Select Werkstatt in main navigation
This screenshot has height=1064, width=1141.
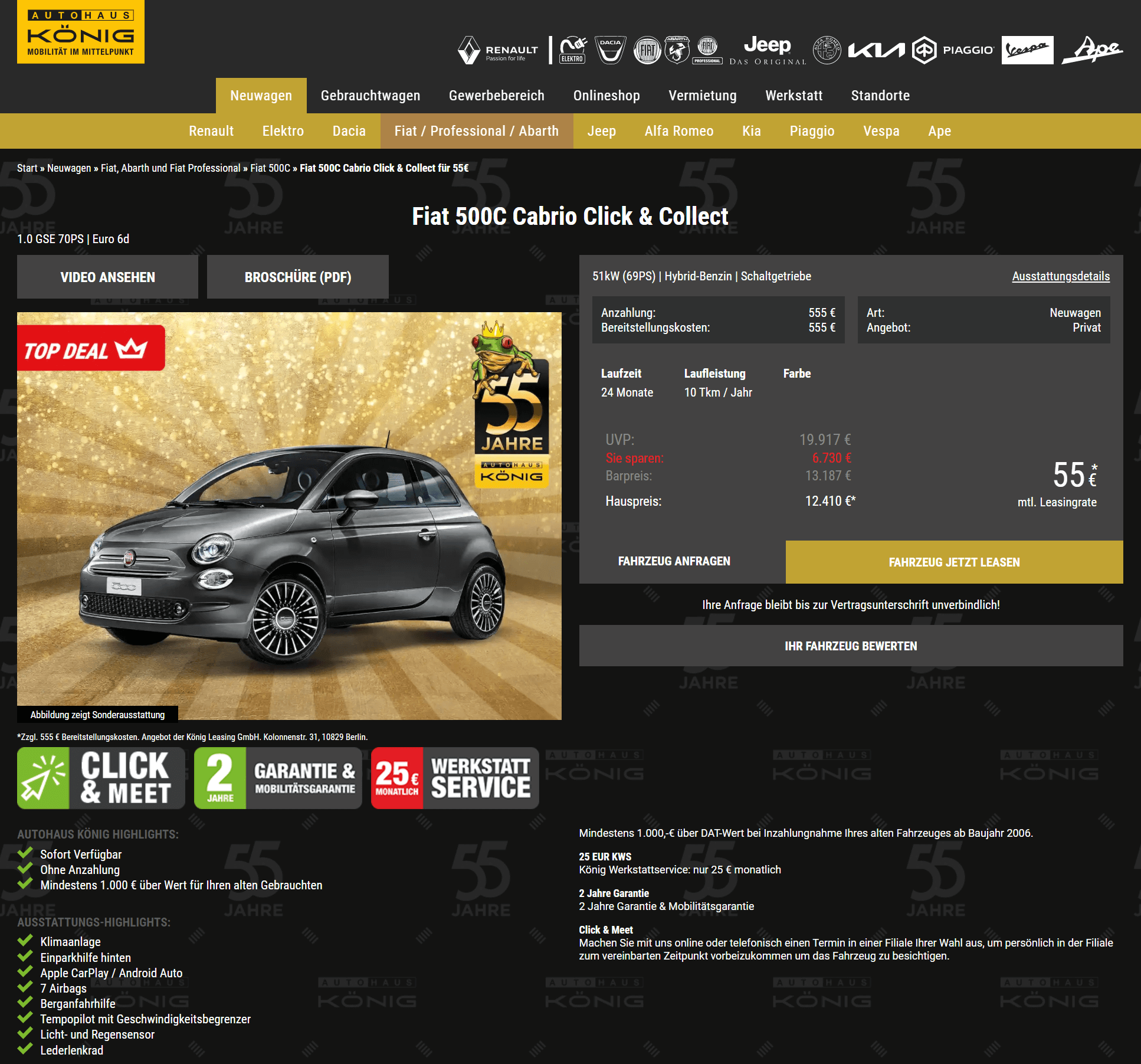pos(794,96)
